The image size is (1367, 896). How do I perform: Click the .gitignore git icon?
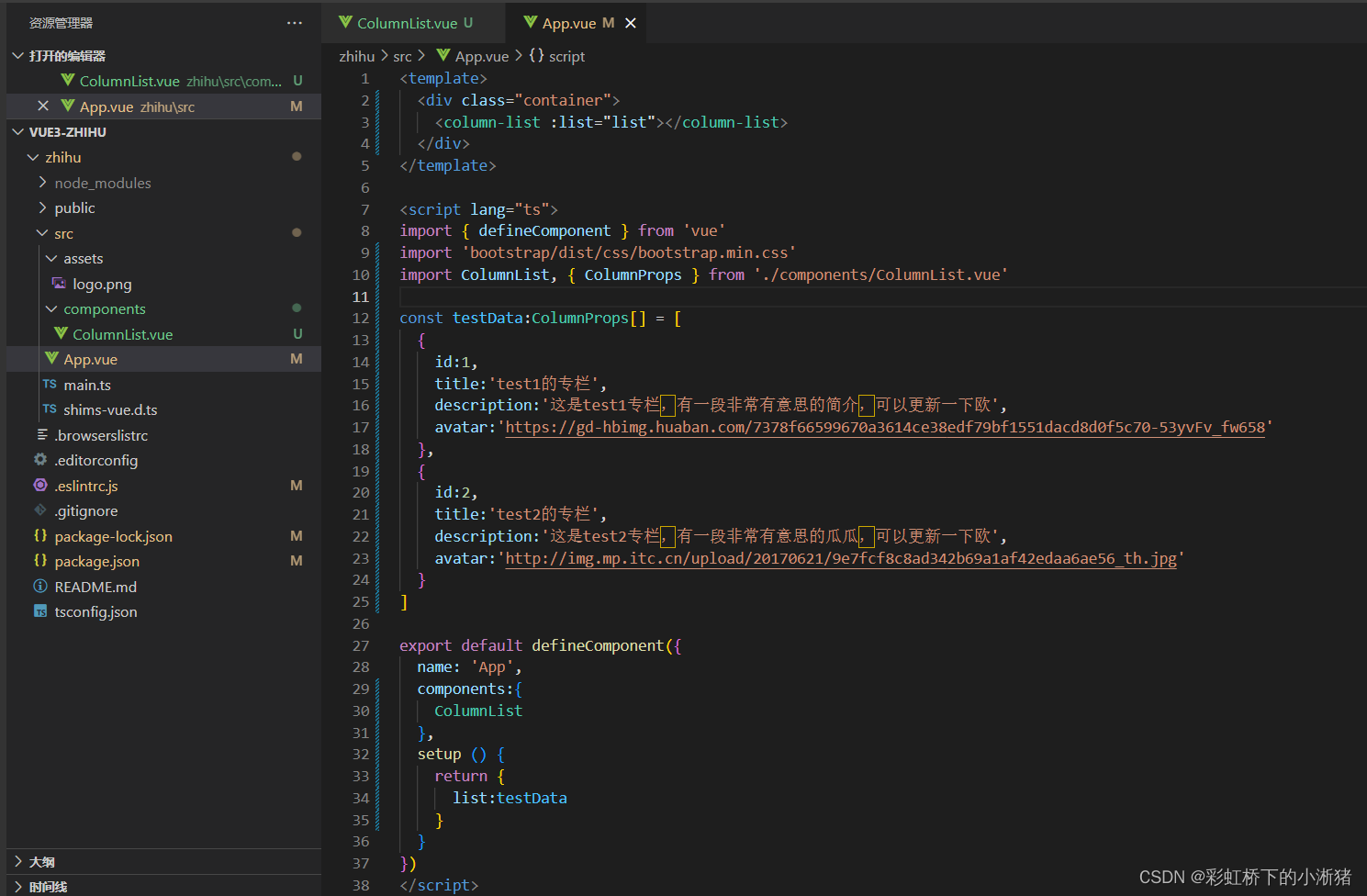pos(40,510)
